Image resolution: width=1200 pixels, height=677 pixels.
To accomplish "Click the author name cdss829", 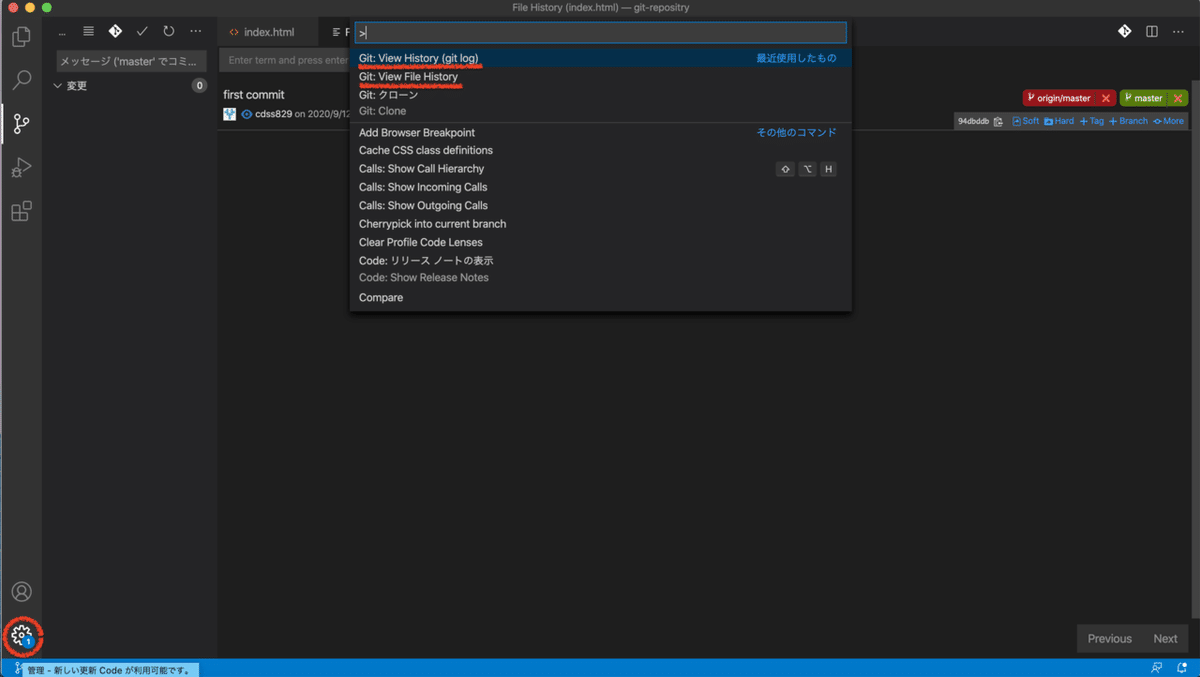I will tap(274, 114).
